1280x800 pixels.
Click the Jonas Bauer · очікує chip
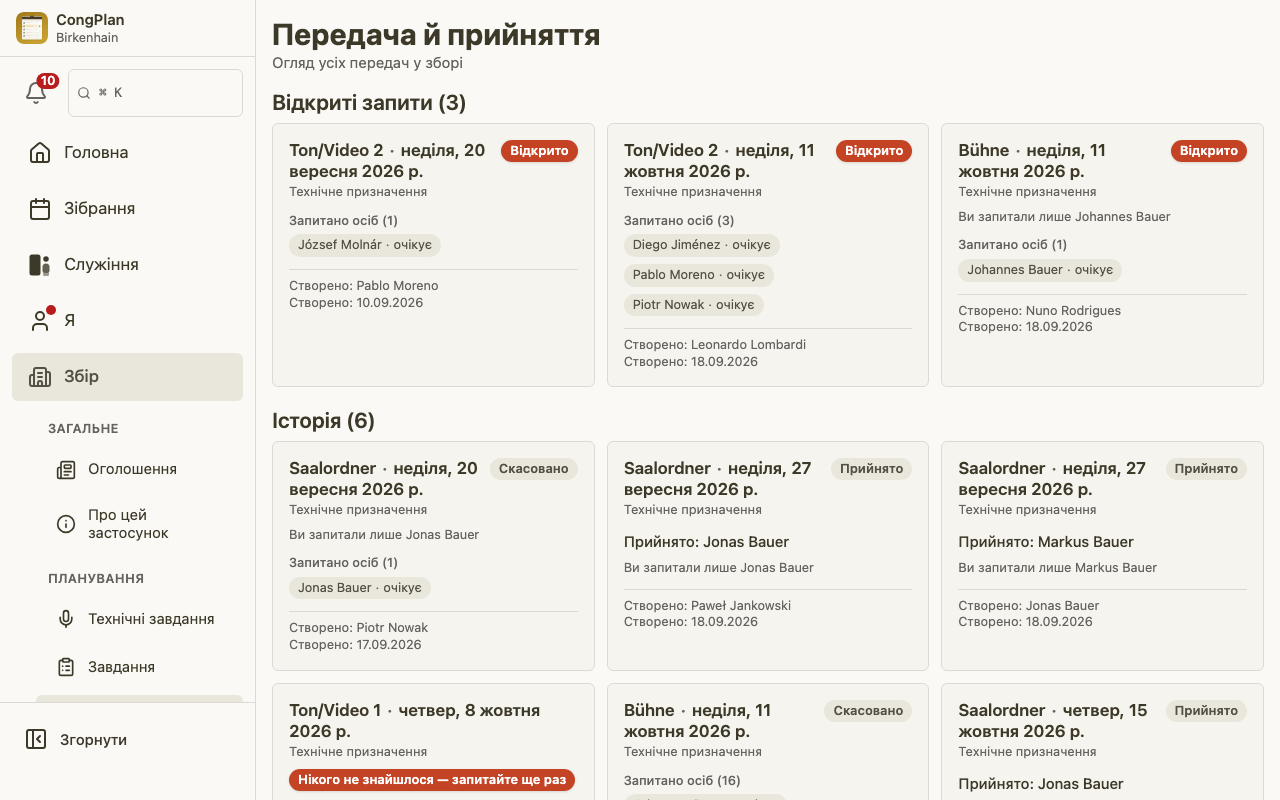[360, 588]
